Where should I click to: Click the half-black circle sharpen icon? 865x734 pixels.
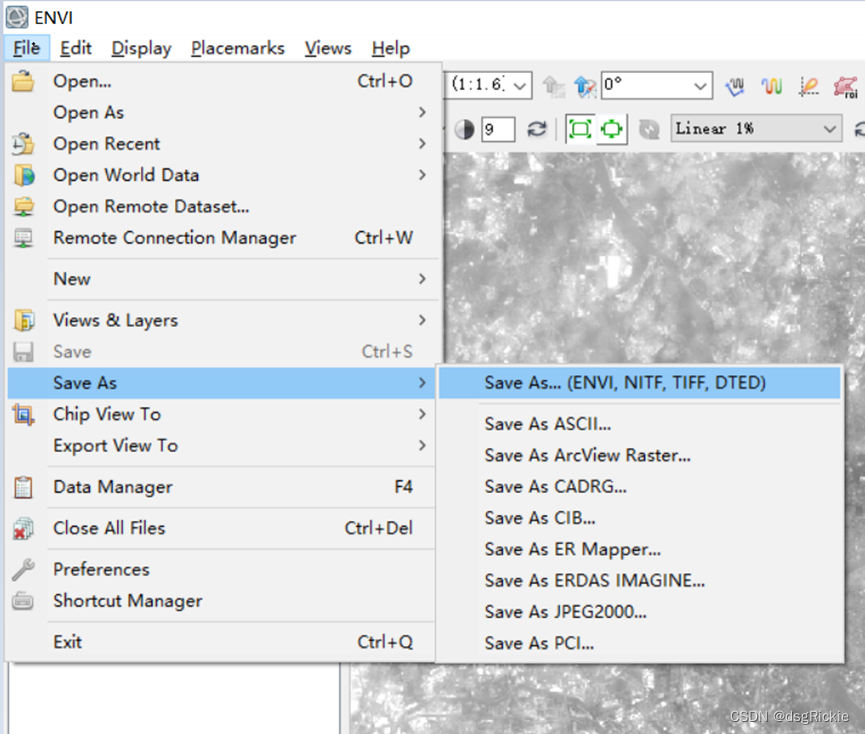[x=464, y=130]
